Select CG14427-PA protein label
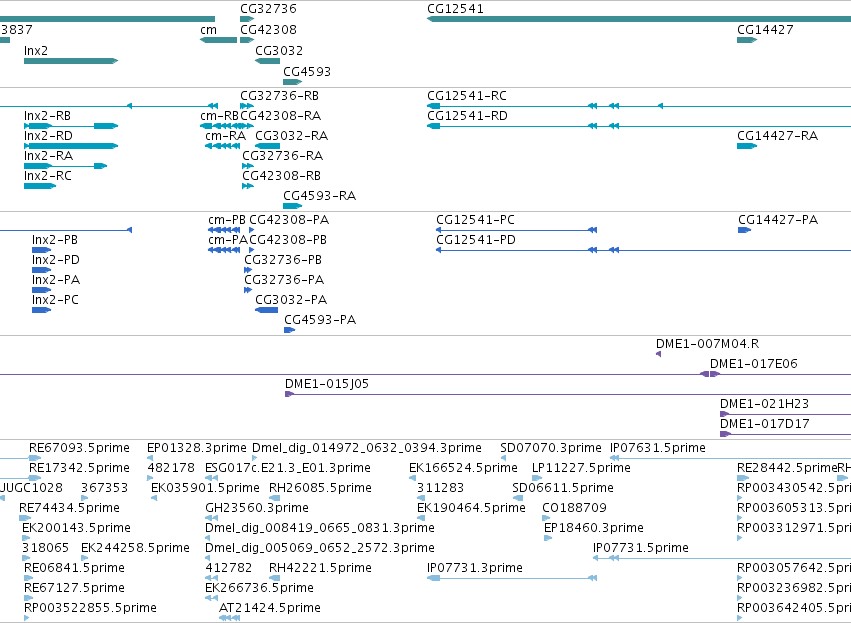The image size is (851, 623). [x=778, y=220]
